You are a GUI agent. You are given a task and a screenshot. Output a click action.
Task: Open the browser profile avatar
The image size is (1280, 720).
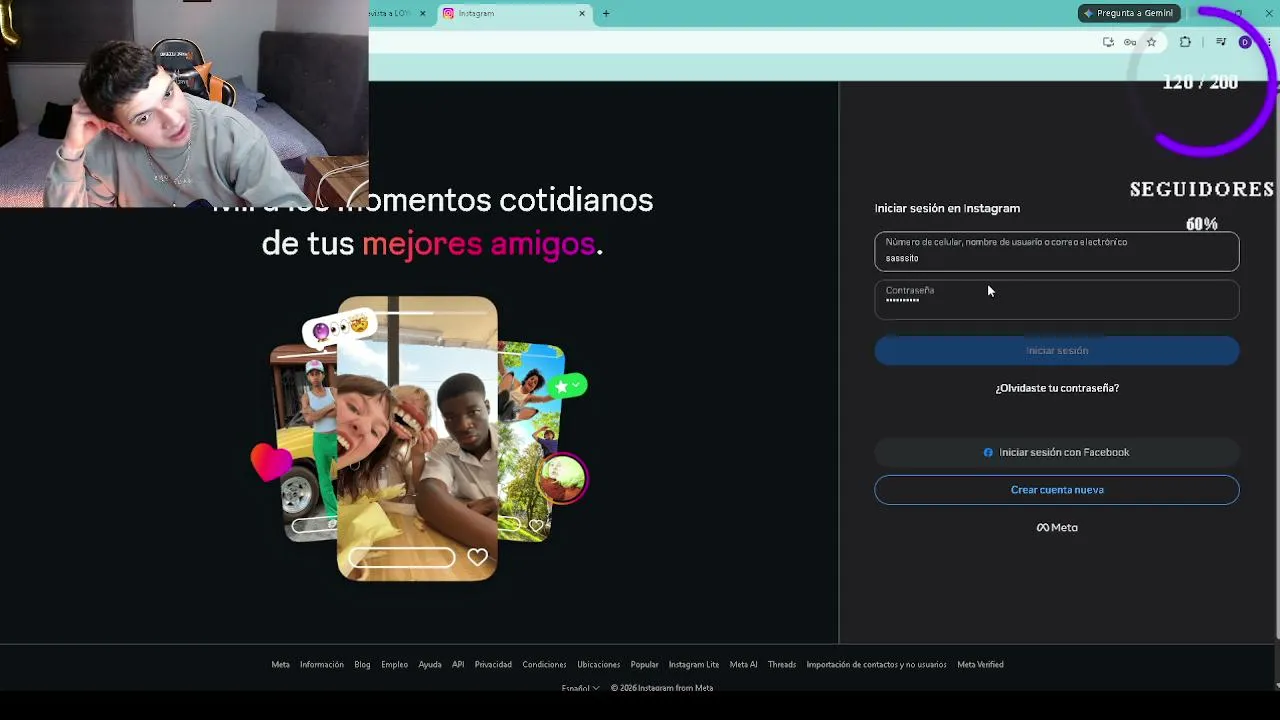(x=1245, y=42)
